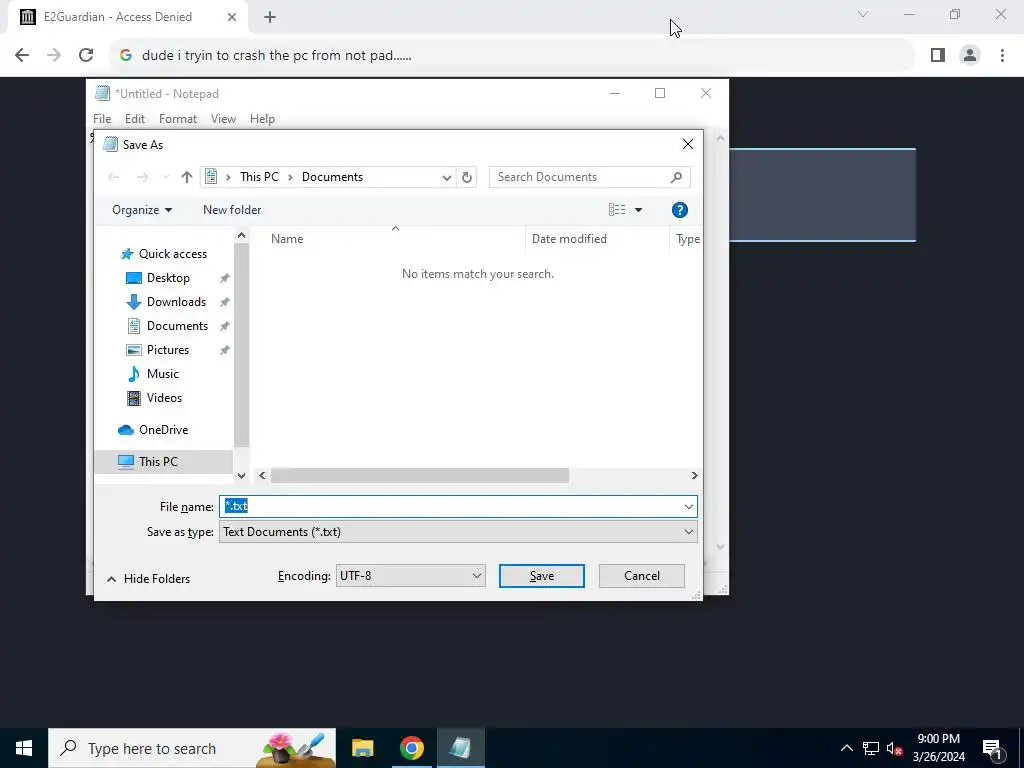Click the pin icon beside Desktop
Viewport: 1024px width, 768px height.
coord(224,278)
